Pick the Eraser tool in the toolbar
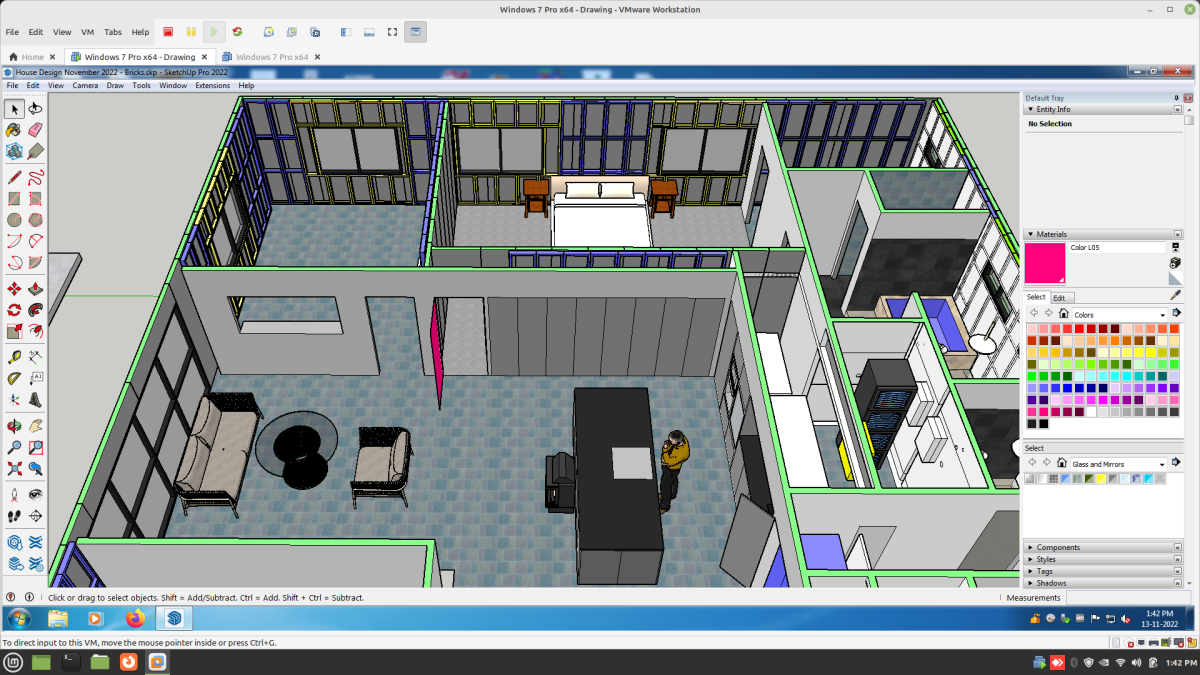This screenshot has height=675, width=1200. pos(35,129)
